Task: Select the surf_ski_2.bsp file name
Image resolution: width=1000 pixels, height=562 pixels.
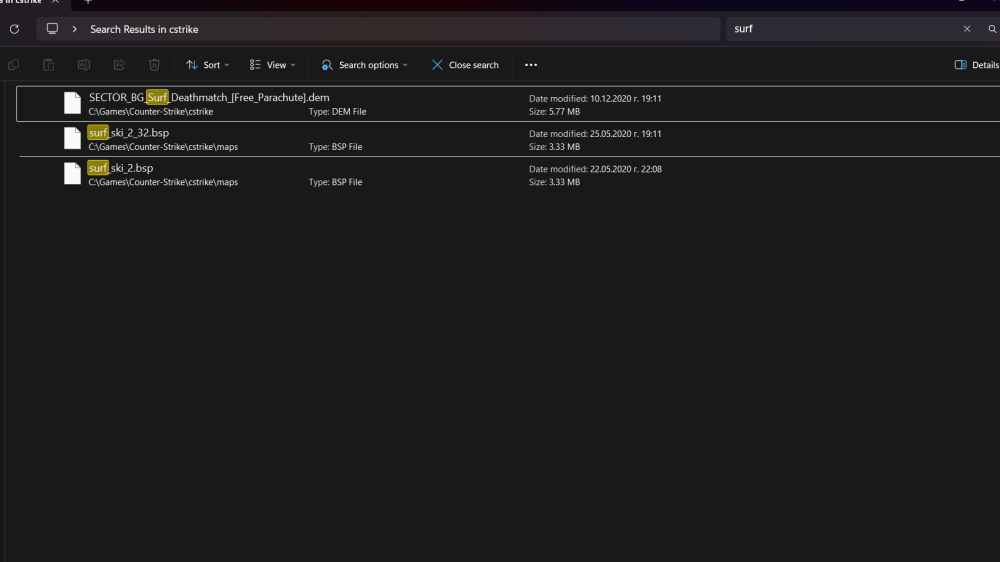Action: point(120,168)
